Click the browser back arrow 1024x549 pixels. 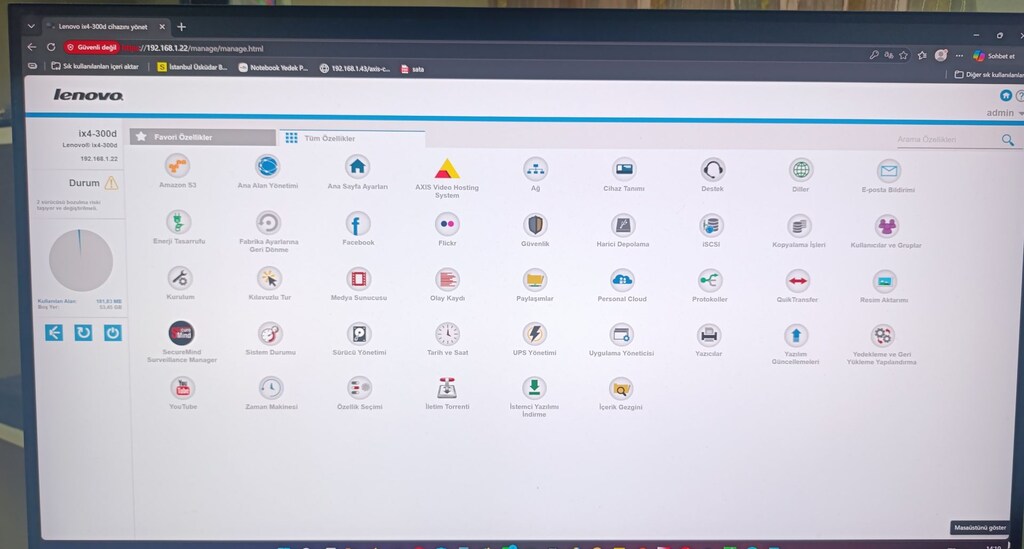[x=32, y=47]
